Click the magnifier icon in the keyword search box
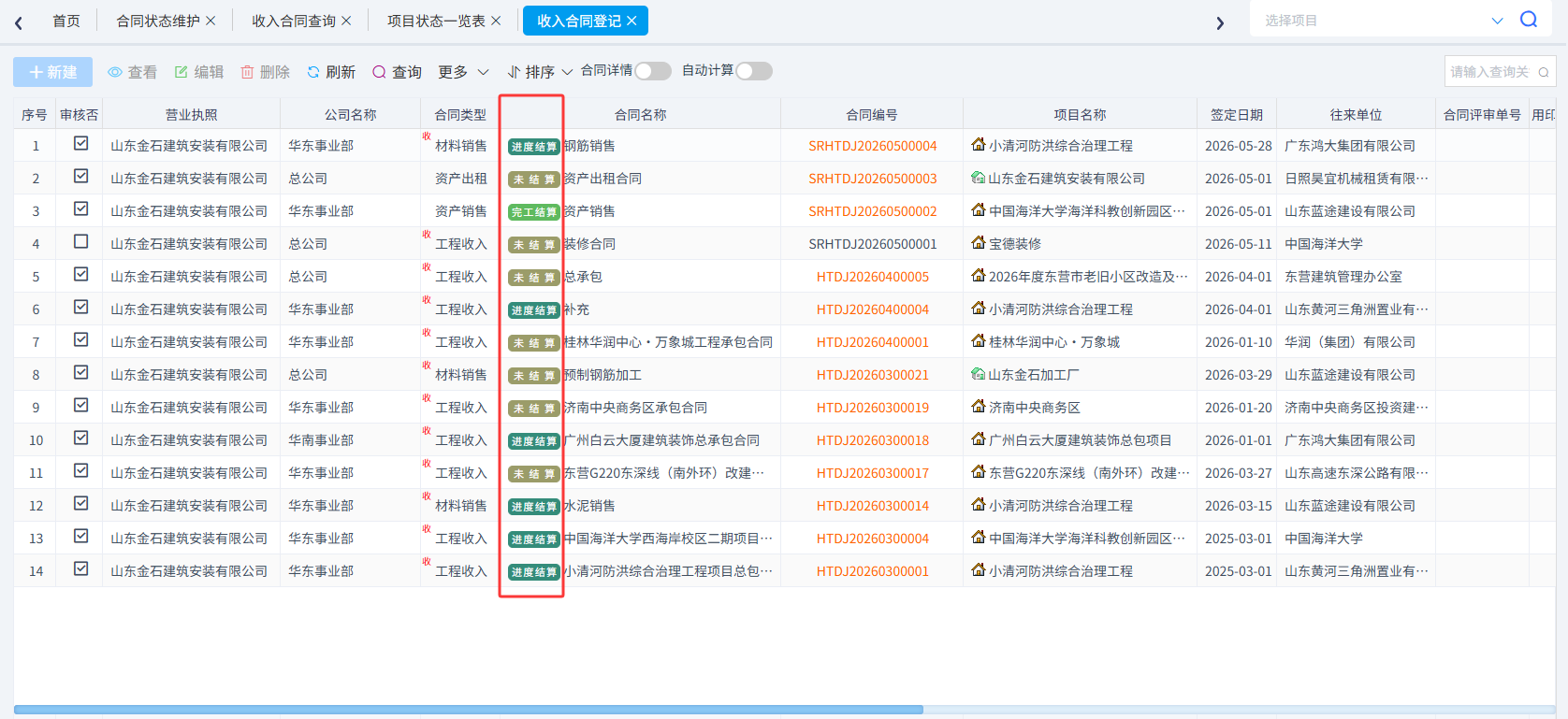This screenshot has height=719, width=1568. click(x=1544, y=72)
